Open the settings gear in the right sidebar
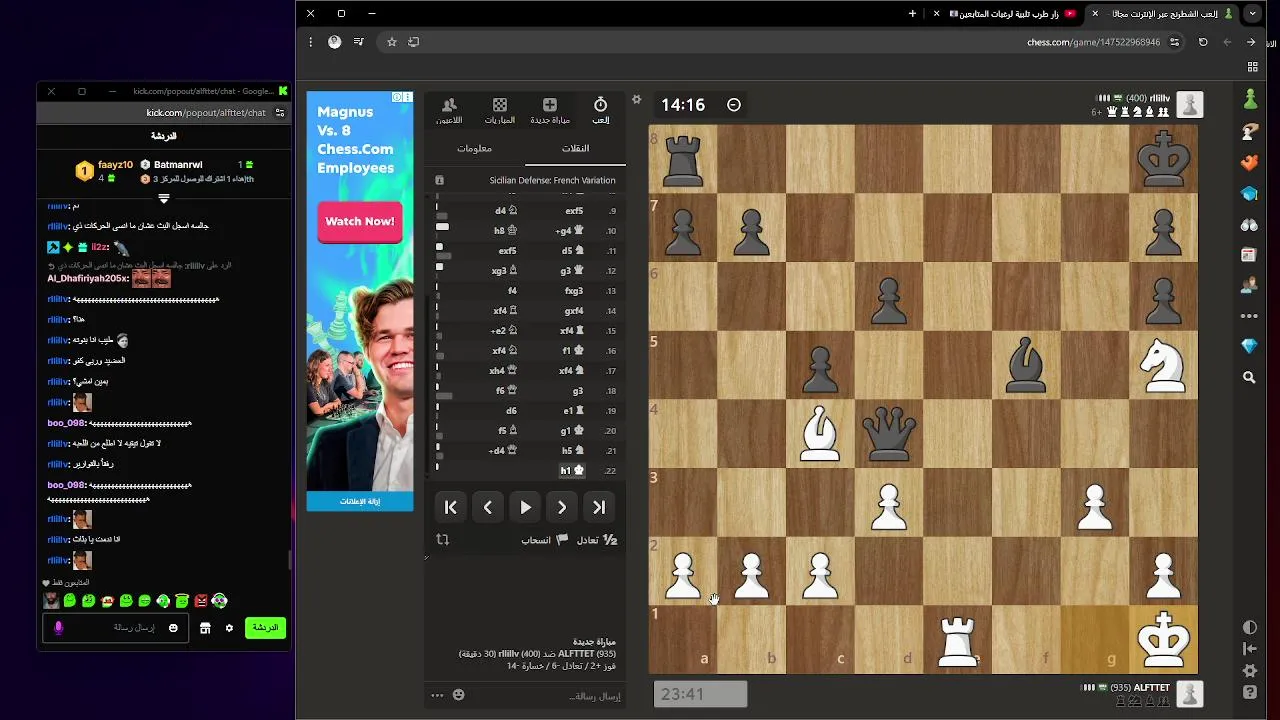Screen dimensions: 1280x720 [1250, 671]
